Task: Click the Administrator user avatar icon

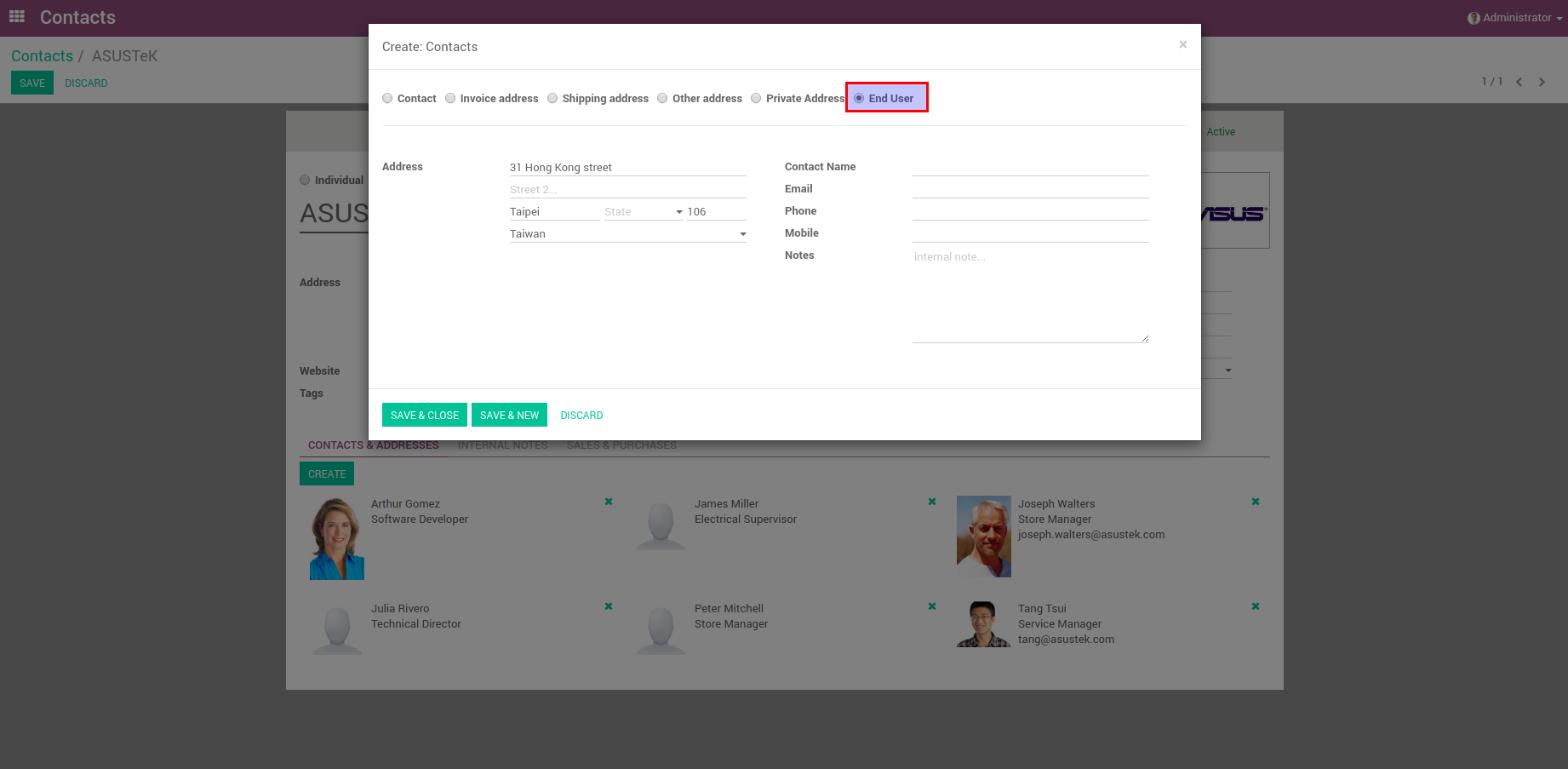Action: 1474,18
